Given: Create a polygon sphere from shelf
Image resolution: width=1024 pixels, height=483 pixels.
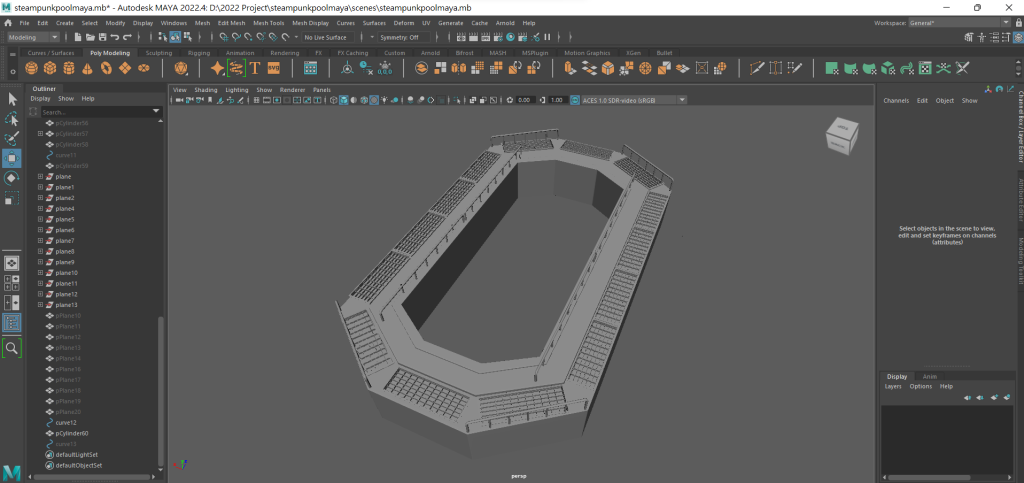Looking at the screenshot, I should (31, 68).
